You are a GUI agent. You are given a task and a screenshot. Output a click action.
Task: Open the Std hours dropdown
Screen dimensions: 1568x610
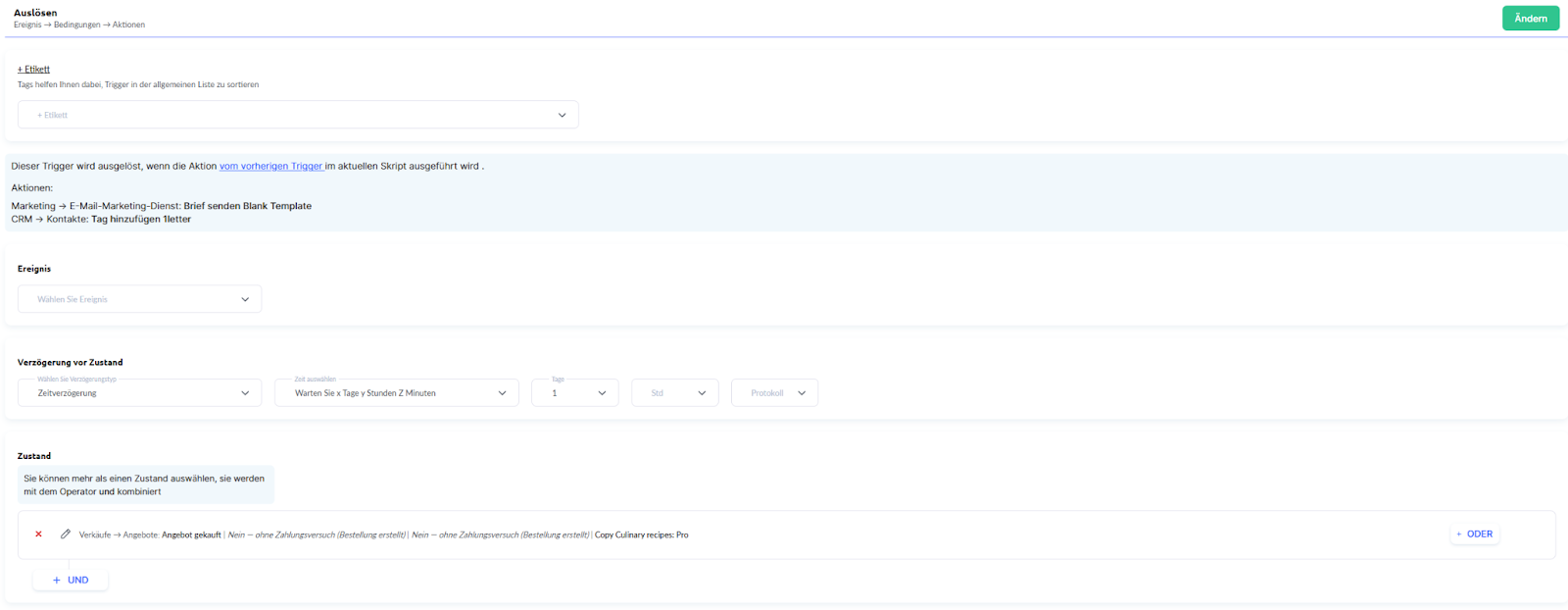click(668, 393)
